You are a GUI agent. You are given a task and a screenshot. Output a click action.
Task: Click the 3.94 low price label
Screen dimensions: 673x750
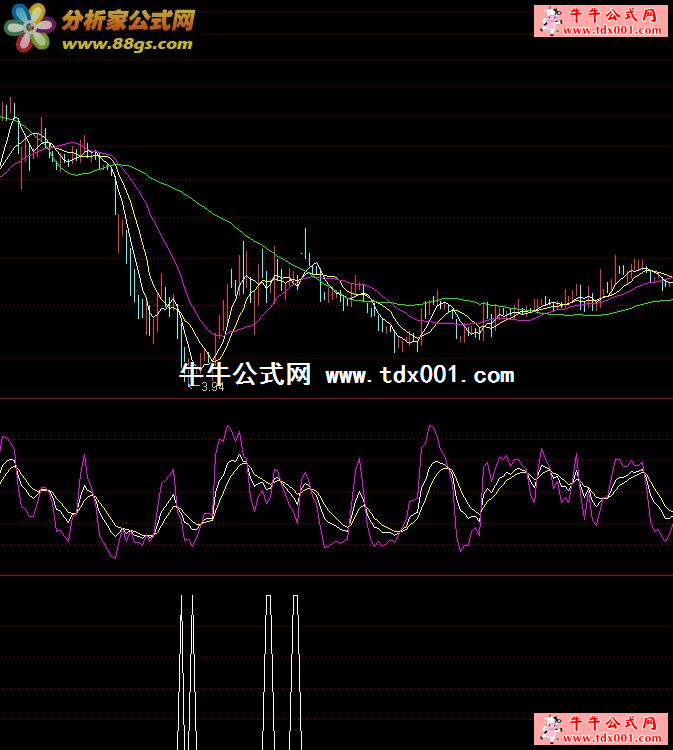pyautogui.click(x=212, y=387)
